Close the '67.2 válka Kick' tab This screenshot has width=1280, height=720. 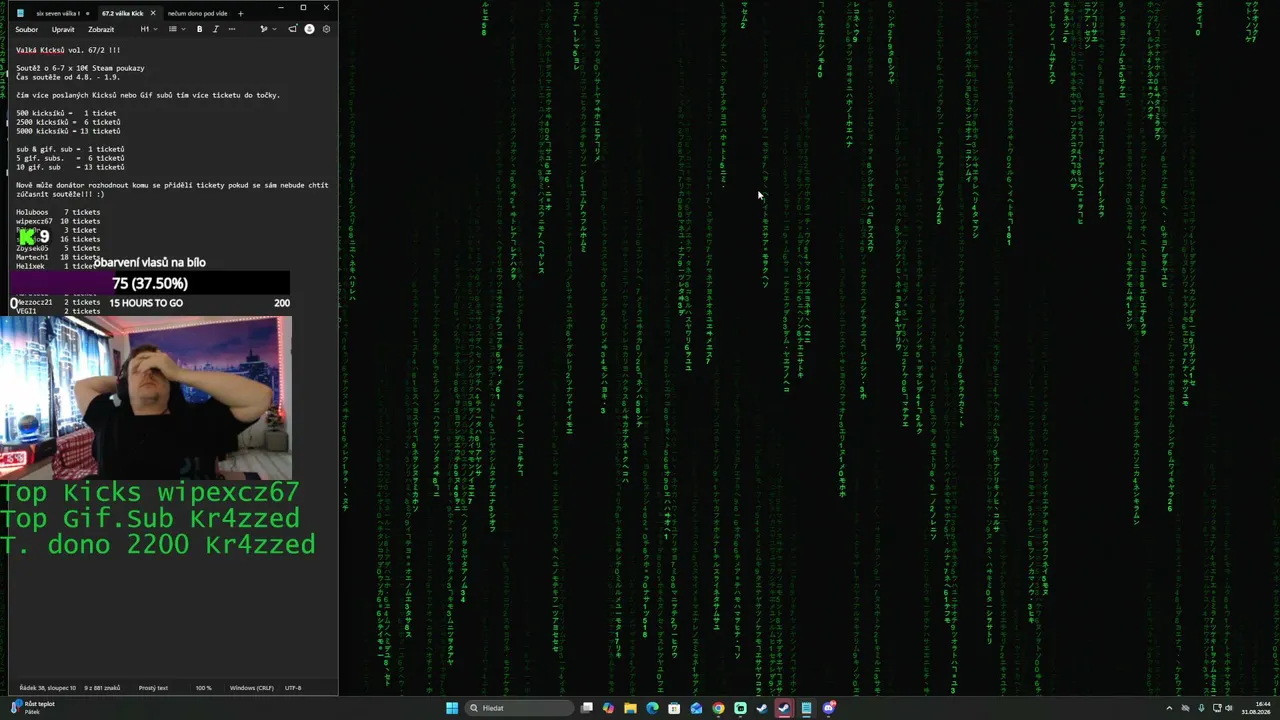click(x=153, y=13)
